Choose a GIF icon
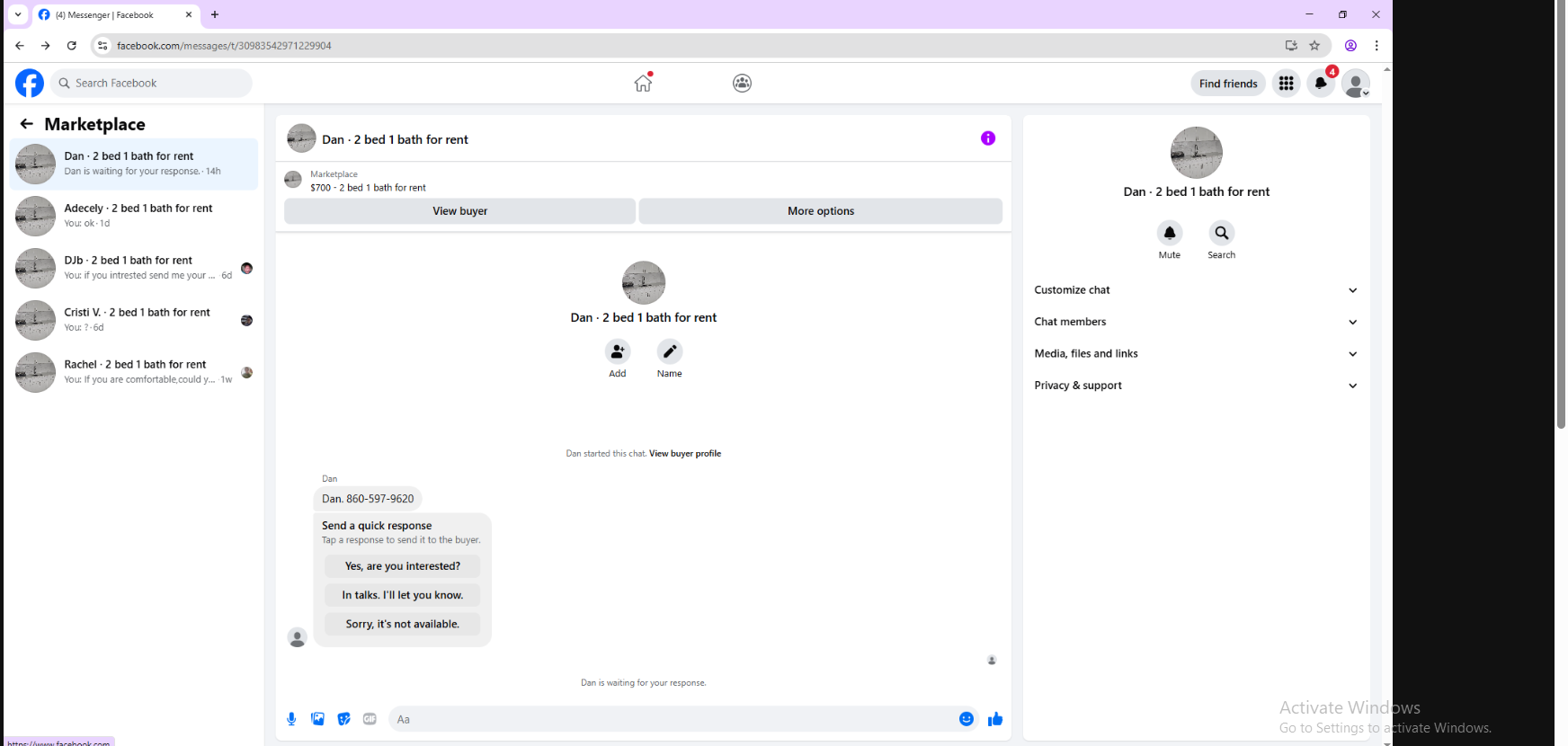 tap(370, 719)
